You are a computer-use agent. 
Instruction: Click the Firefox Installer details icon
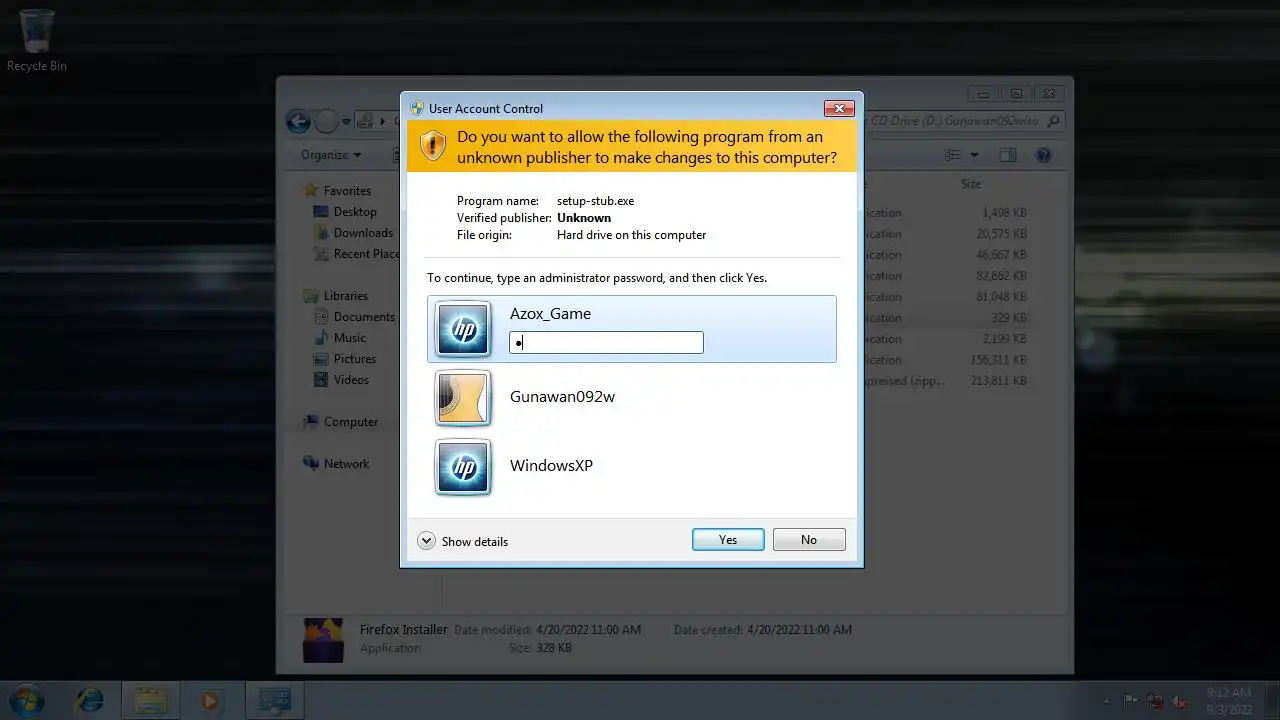(324, 641)
